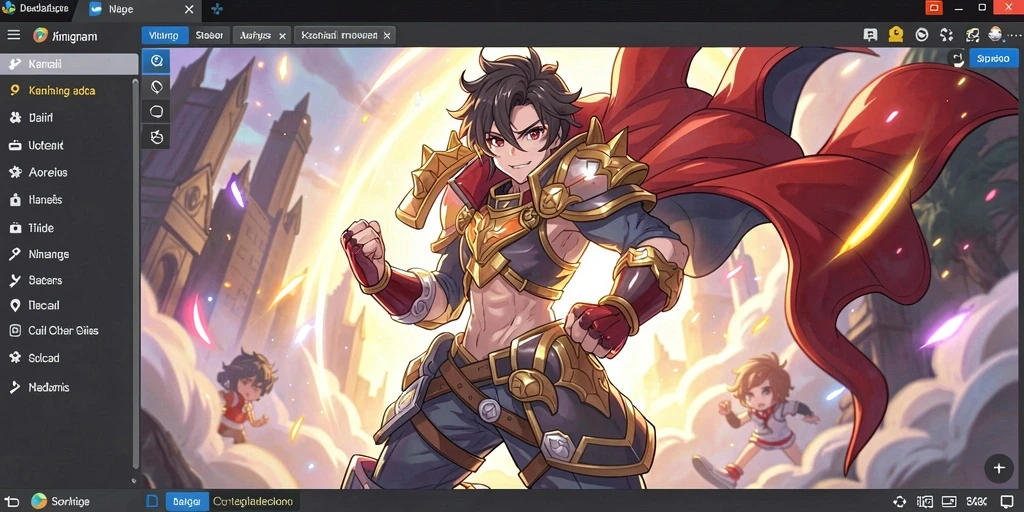Switch to the Viiamg tab
Viewport: 1024px width, 512px height.
coord(165,35)
